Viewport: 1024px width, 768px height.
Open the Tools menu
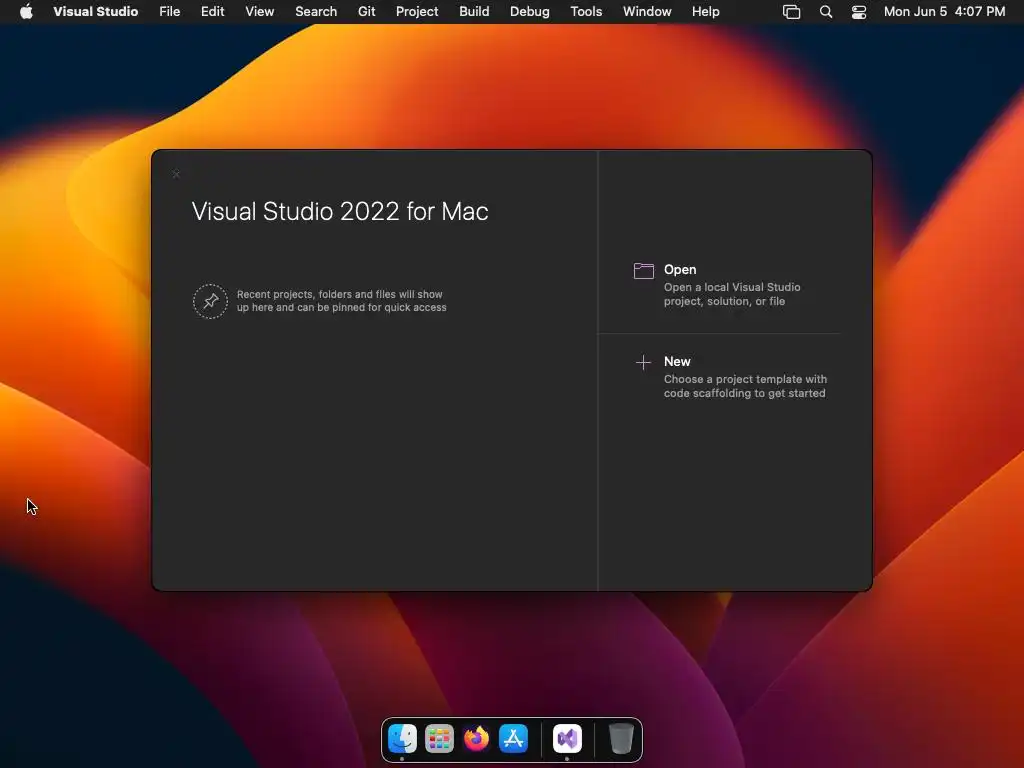click(x=586, y=12)
